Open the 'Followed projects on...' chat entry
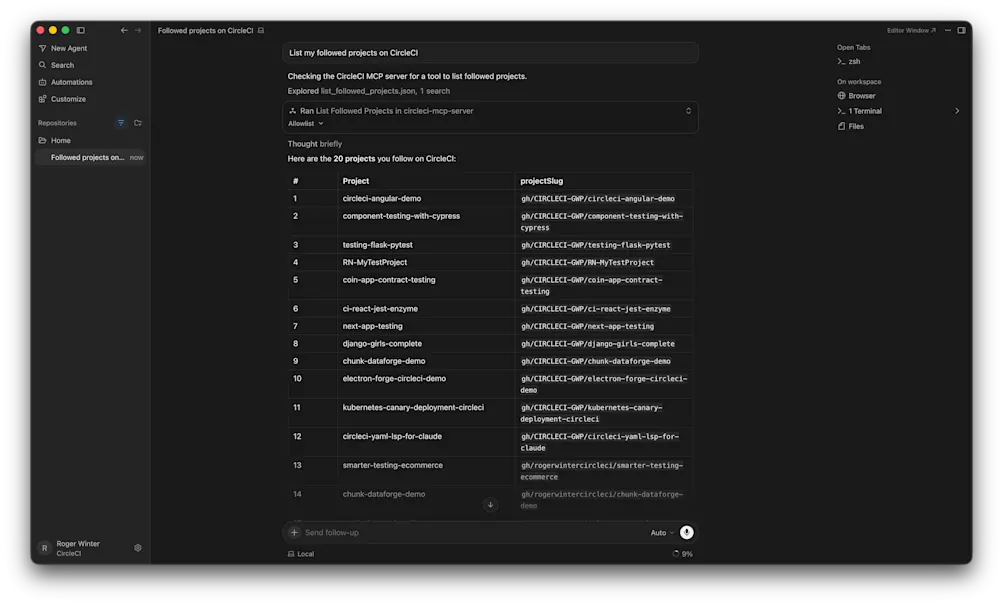 90,157
